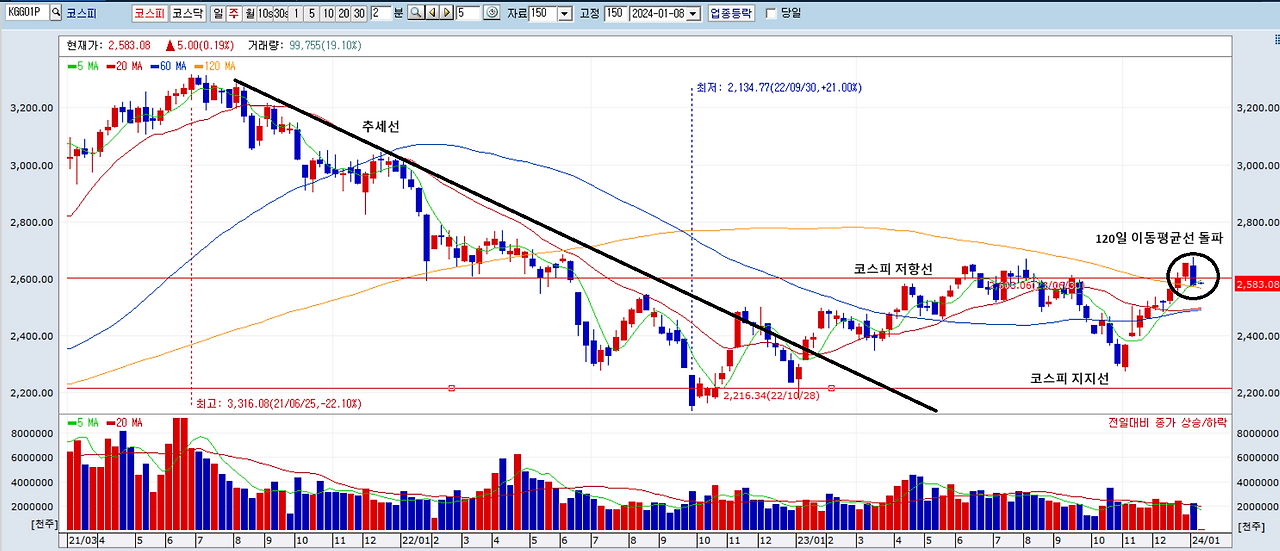Select the 코스피 market button
Image resolution: width=1280 pixels, height=551 pixels.
(149, 13)
